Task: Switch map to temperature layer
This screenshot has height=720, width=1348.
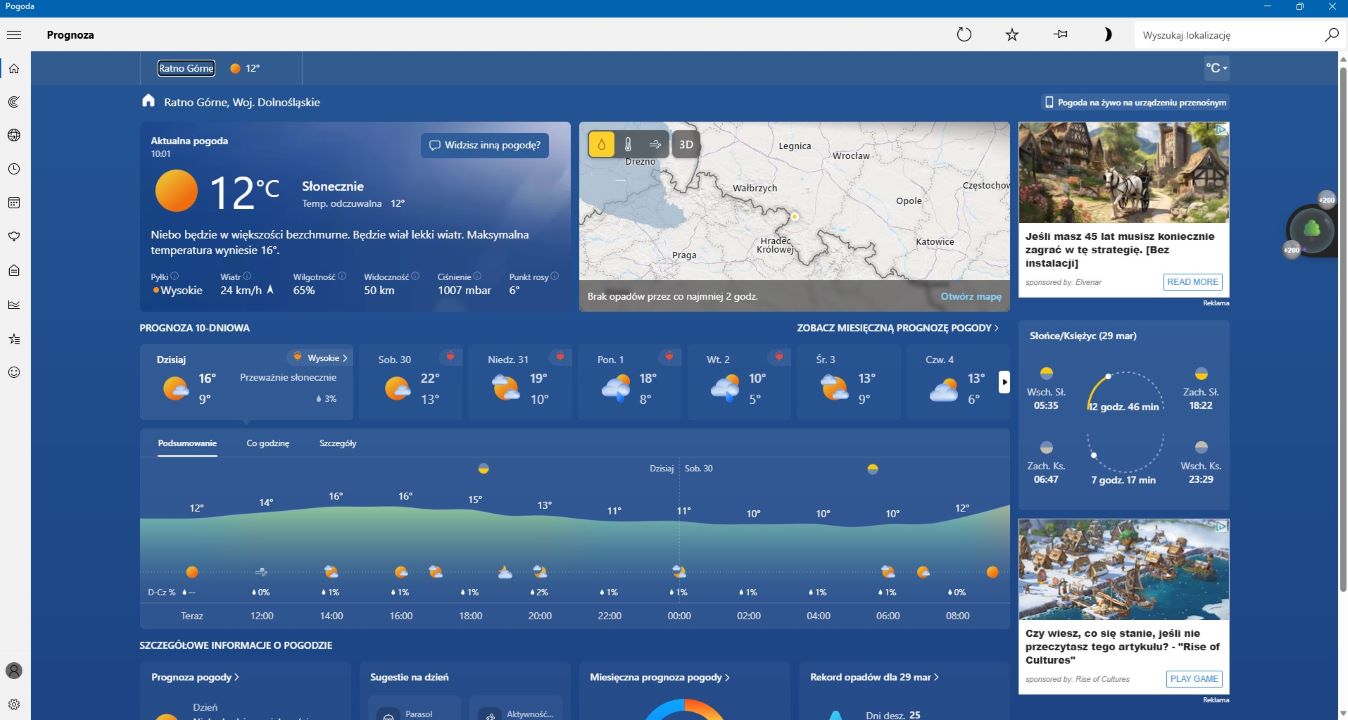Action: (x=628, y=144)
